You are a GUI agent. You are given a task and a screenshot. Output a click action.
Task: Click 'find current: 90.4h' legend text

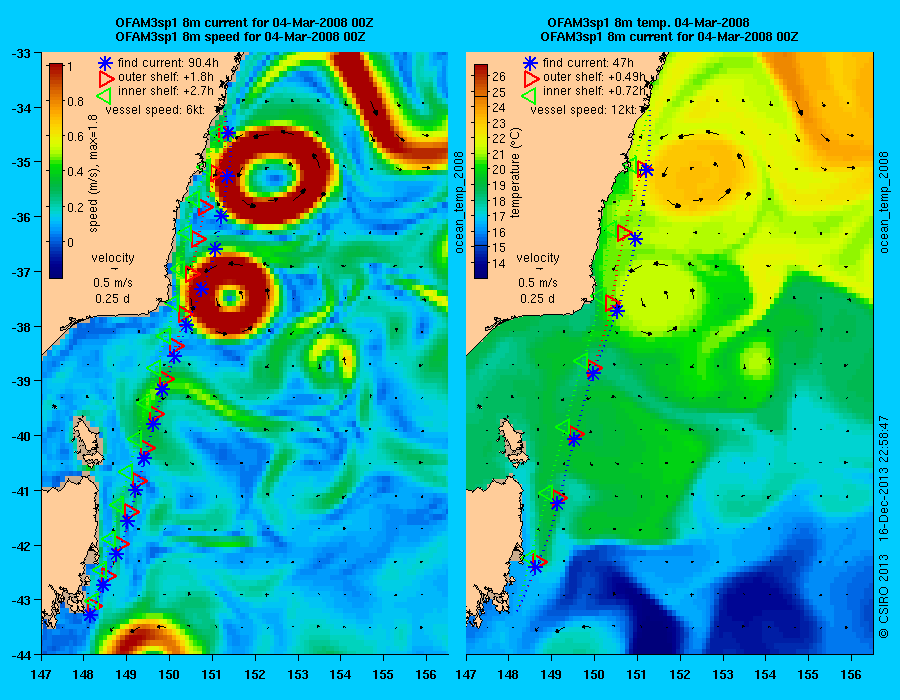168,63
